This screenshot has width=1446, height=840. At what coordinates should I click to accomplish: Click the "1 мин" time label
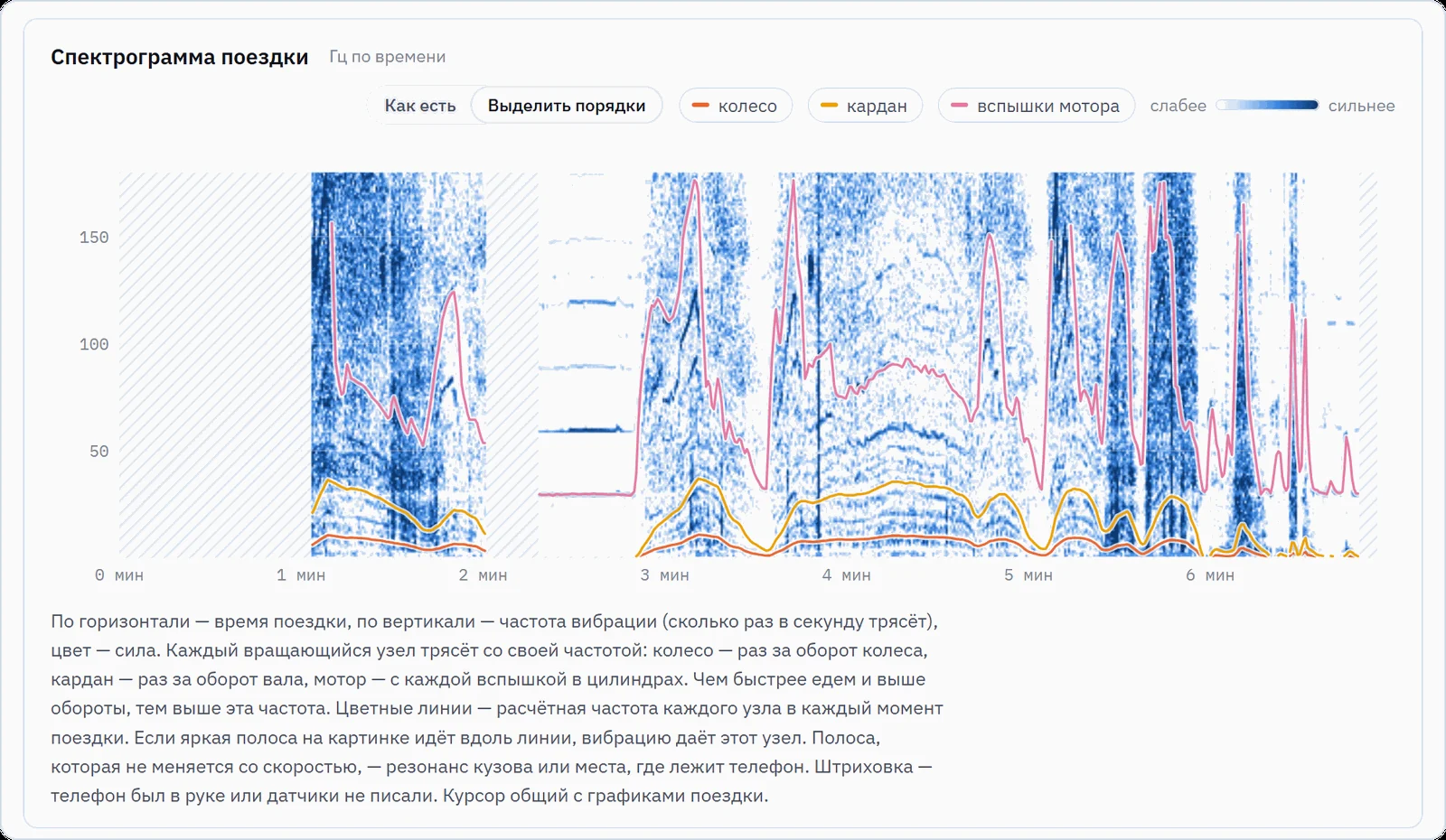point(301,575)
